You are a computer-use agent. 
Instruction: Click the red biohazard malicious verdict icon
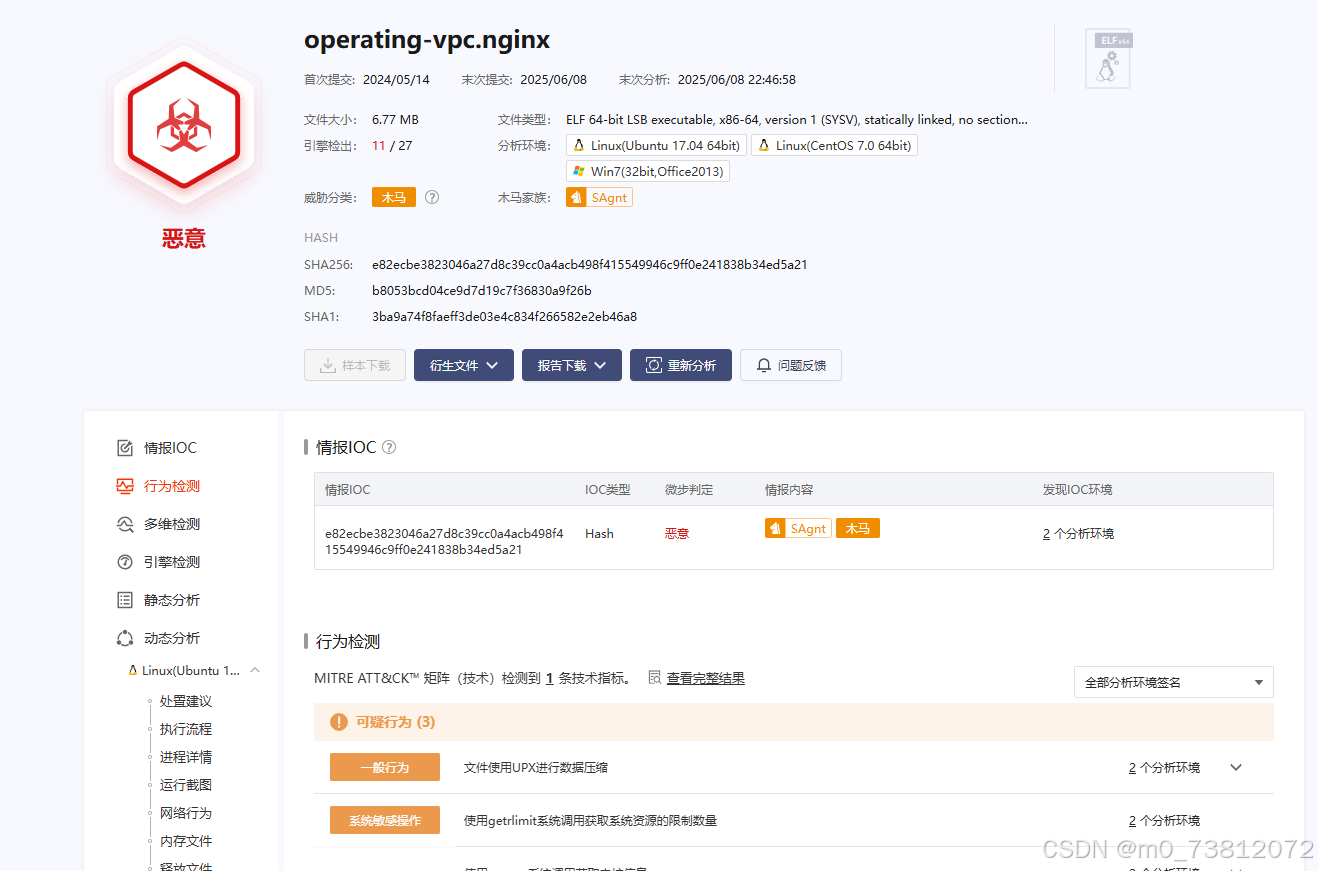(x=183, y=125)
